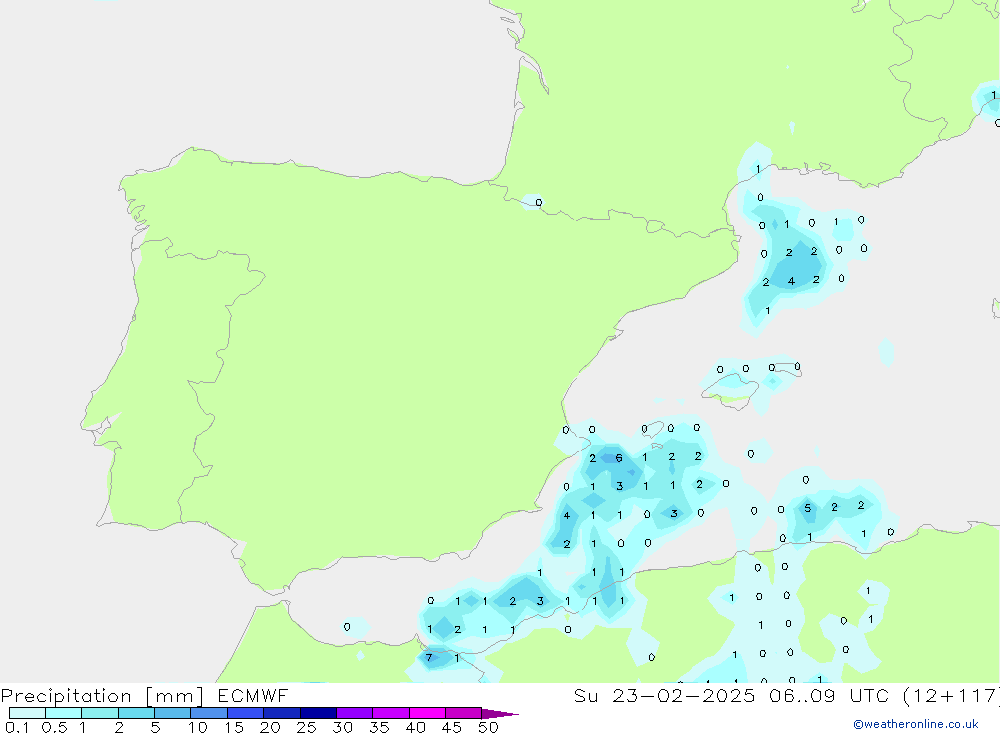
Task: Click the '06..09 UTC' time text
Action: (x=829, y=696)
